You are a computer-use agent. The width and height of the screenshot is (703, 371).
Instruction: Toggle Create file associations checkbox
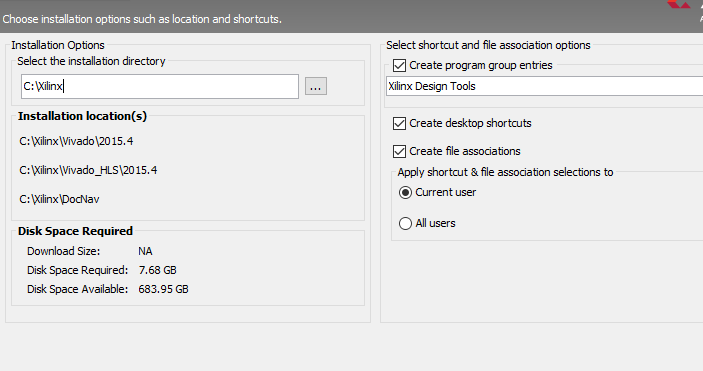(x=399, y=151)
